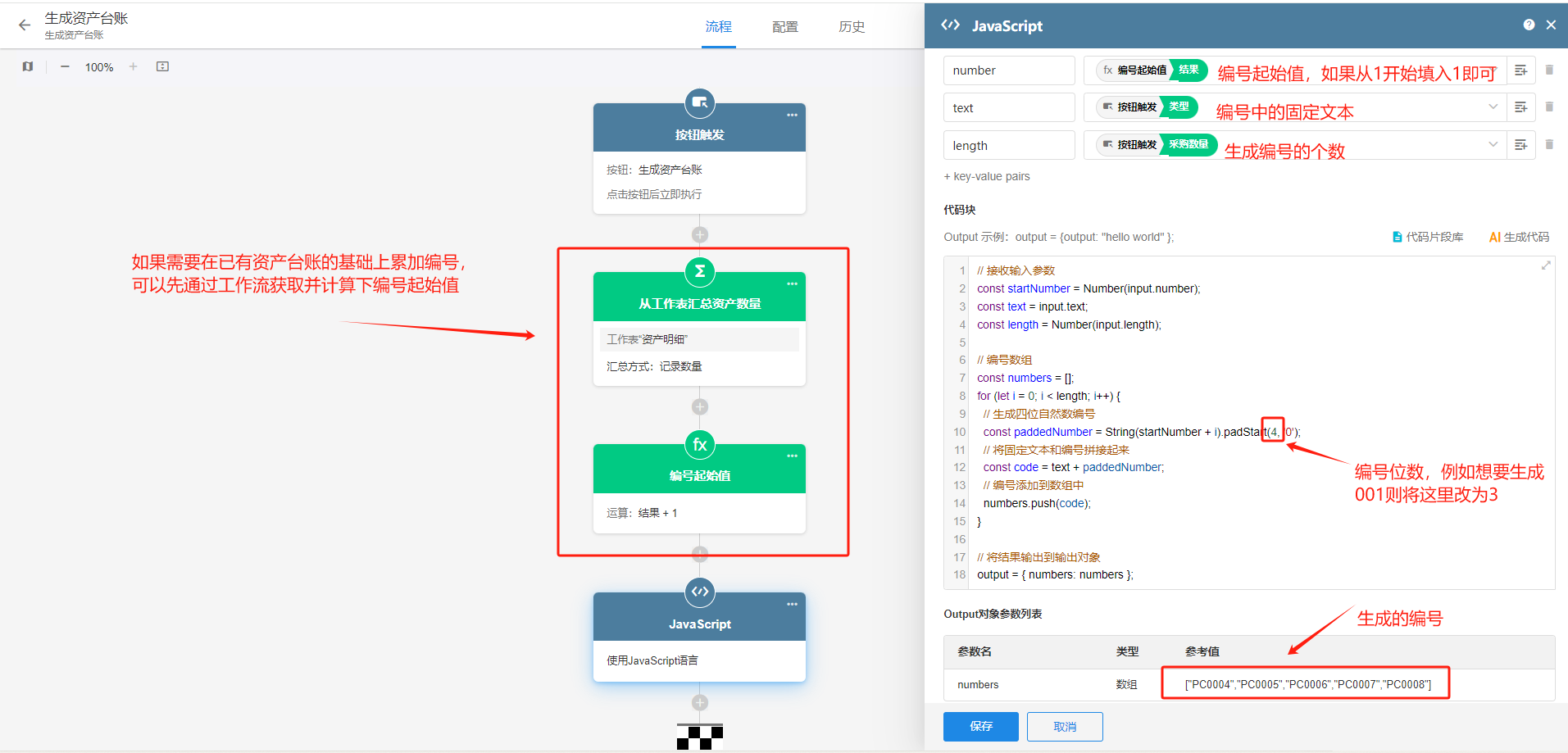Click AI 生成代码 to generate code

click(1519, 237)
